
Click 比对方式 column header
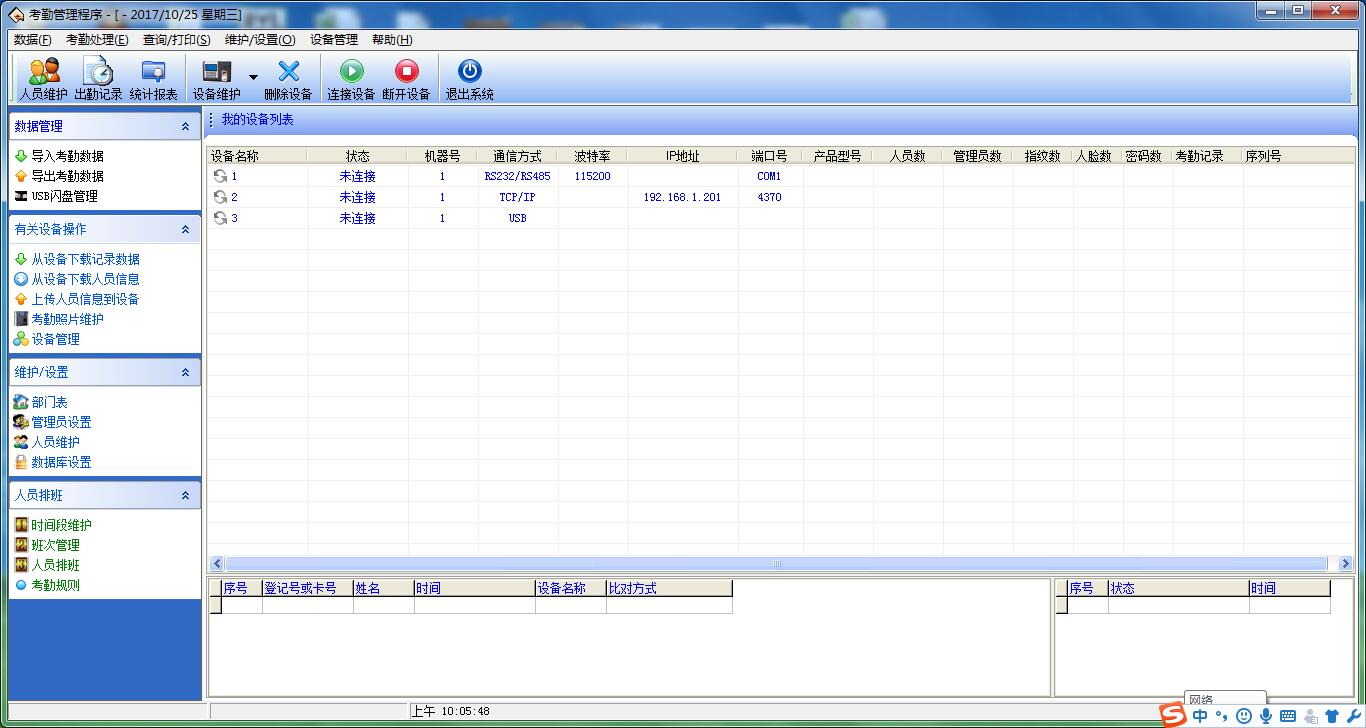(669, 588)
